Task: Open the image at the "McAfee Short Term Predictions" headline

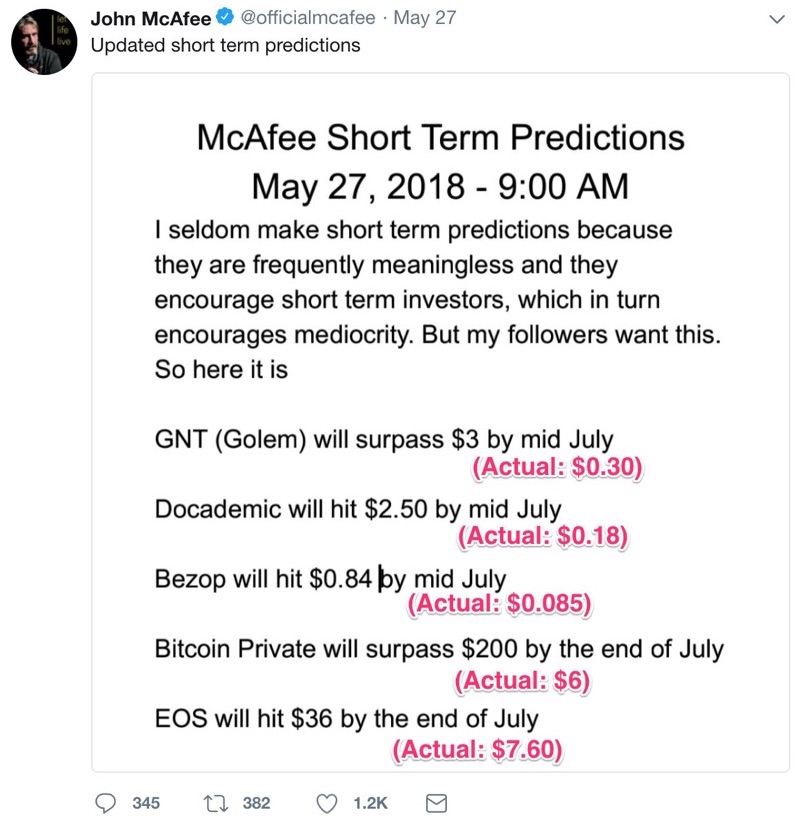Action: pyautogui.click(x=440, y=138)
